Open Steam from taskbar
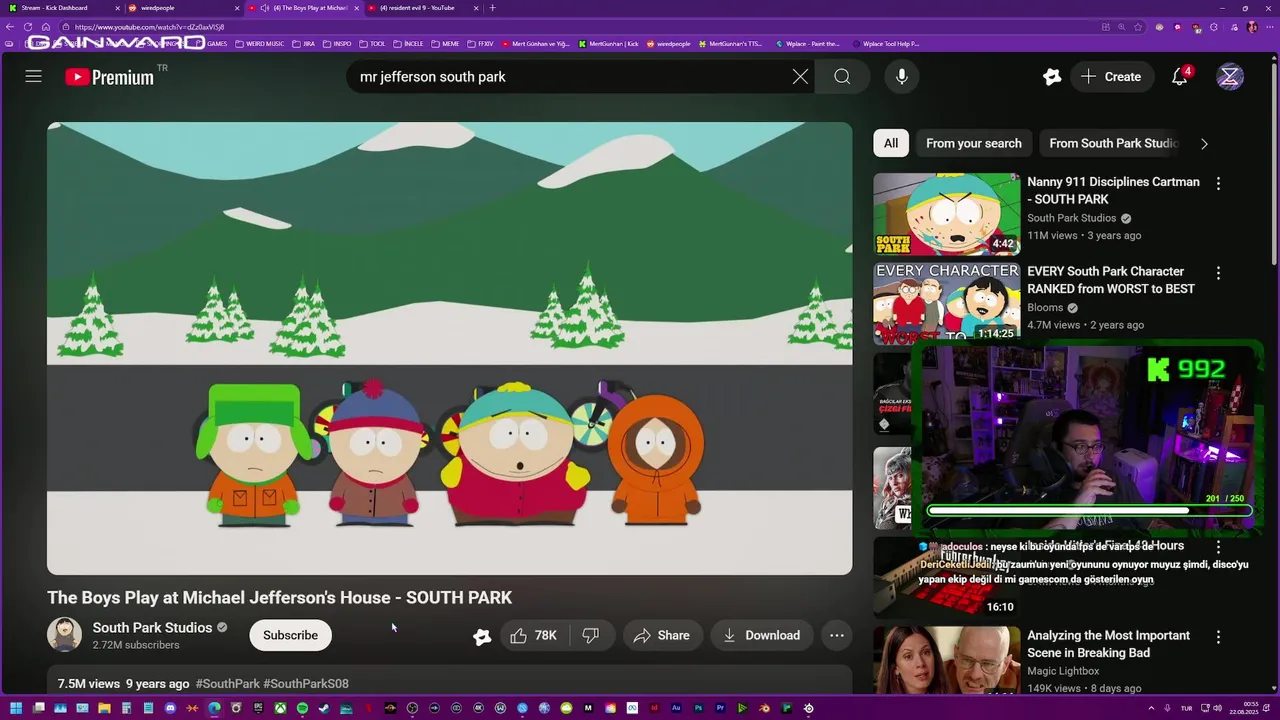Screen dimensions: 1280x720 pos(324,708)
